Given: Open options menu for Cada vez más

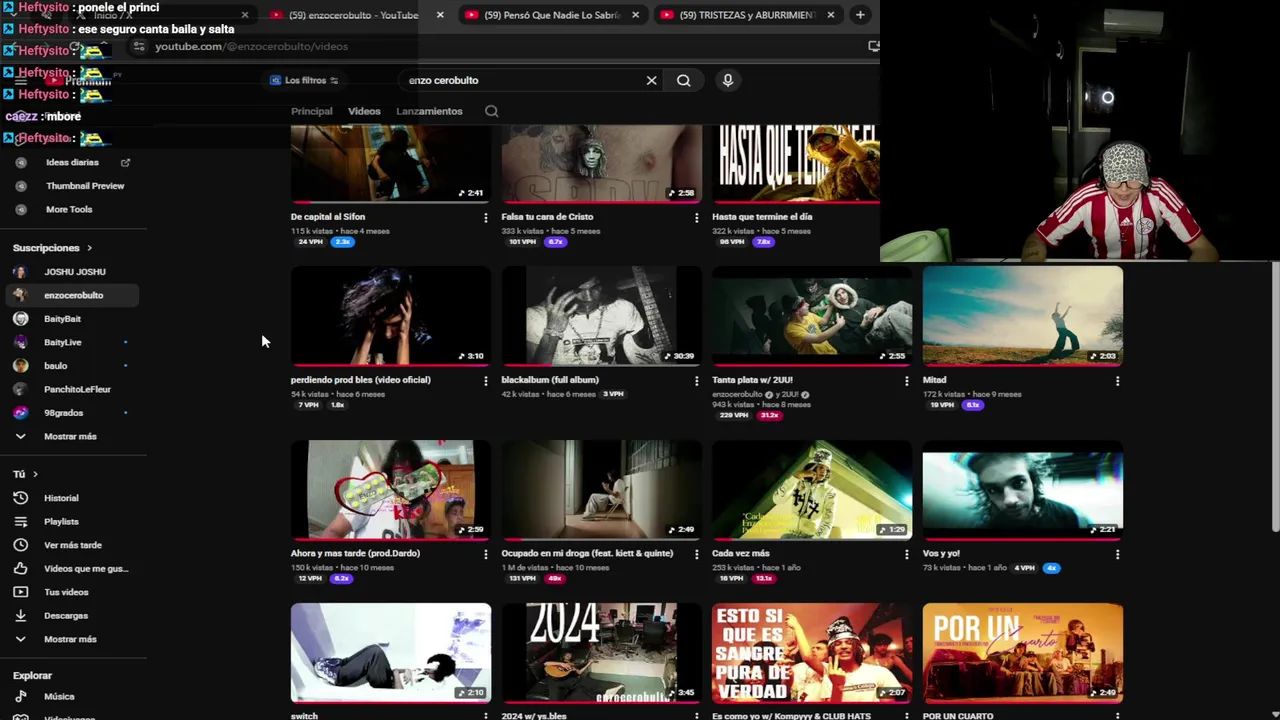Looking at the screenshot, I should pos(907,554).
